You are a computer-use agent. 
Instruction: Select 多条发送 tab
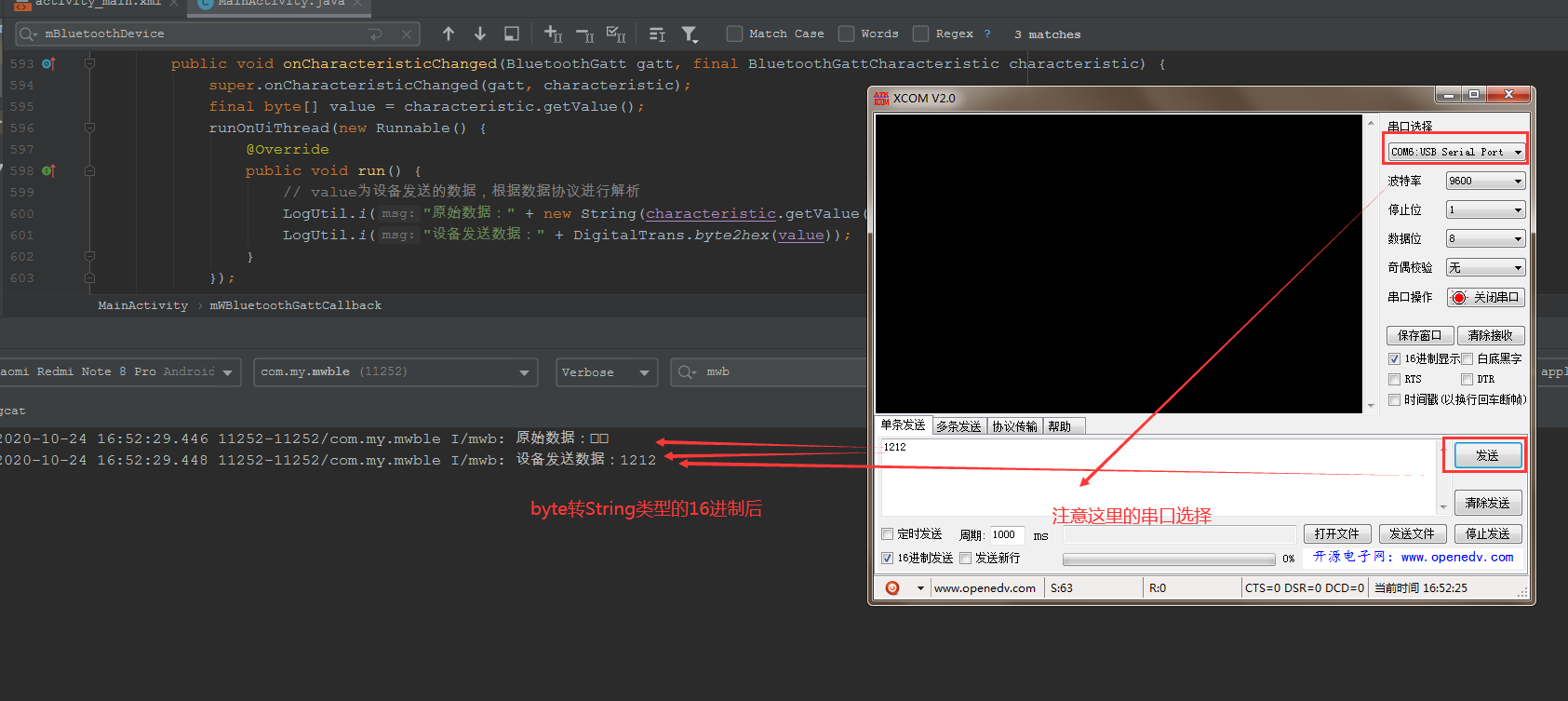tap(958, 426)
